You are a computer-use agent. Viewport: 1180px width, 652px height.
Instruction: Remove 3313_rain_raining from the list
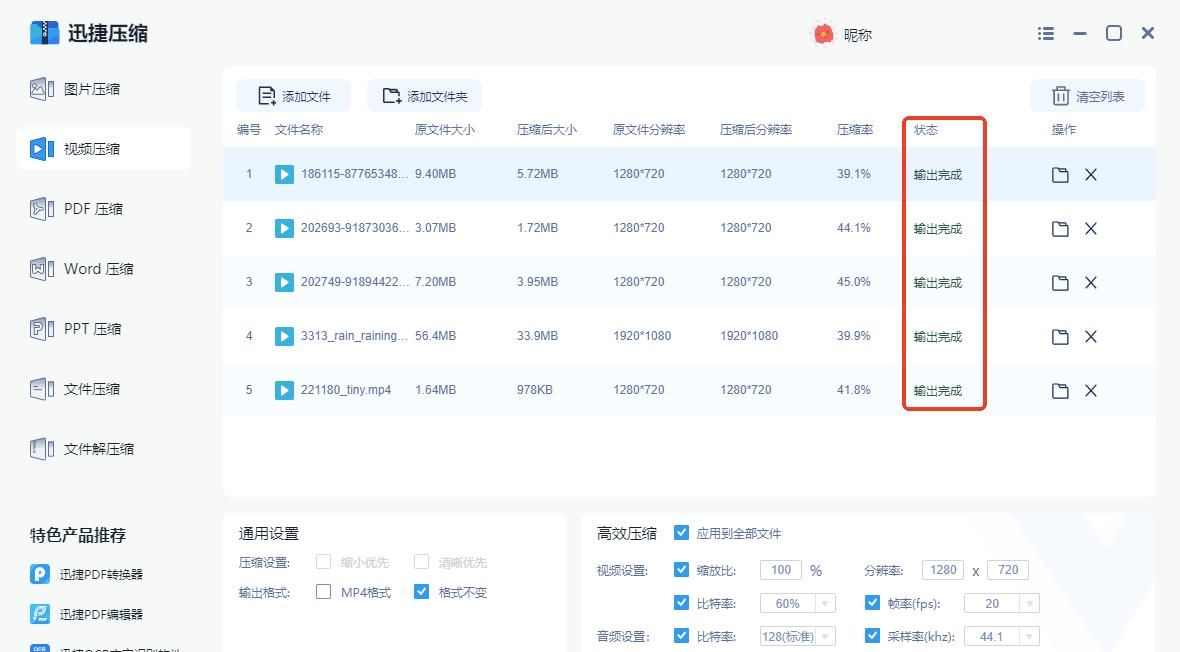pos(1091,336)
